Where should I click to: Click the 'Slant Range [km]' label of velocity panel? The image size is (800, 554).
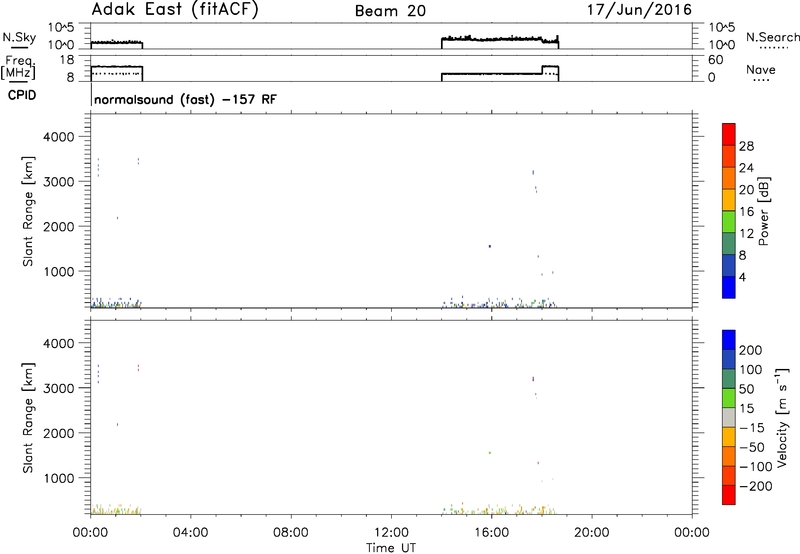tap(28, 418)
